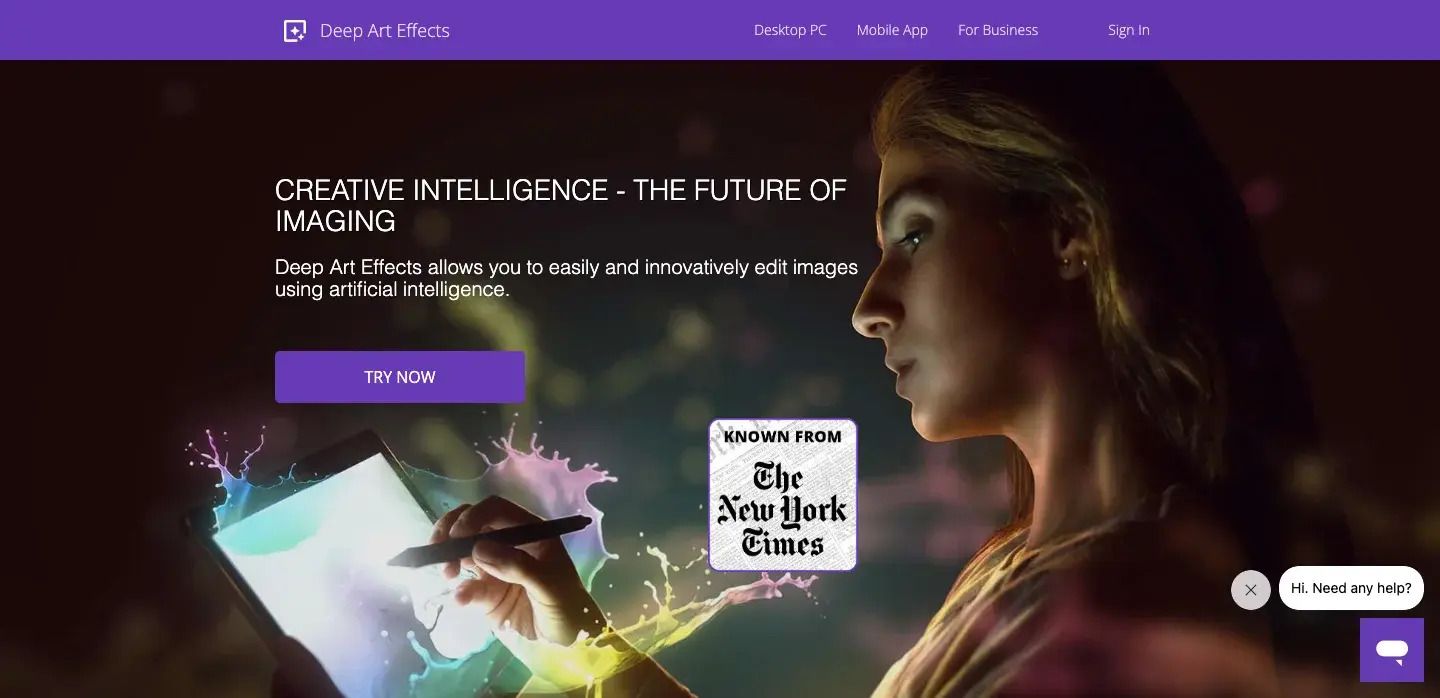The image size is (1440, 698).
Task: Go to the For Business page
Action: [x=998, y=30]
